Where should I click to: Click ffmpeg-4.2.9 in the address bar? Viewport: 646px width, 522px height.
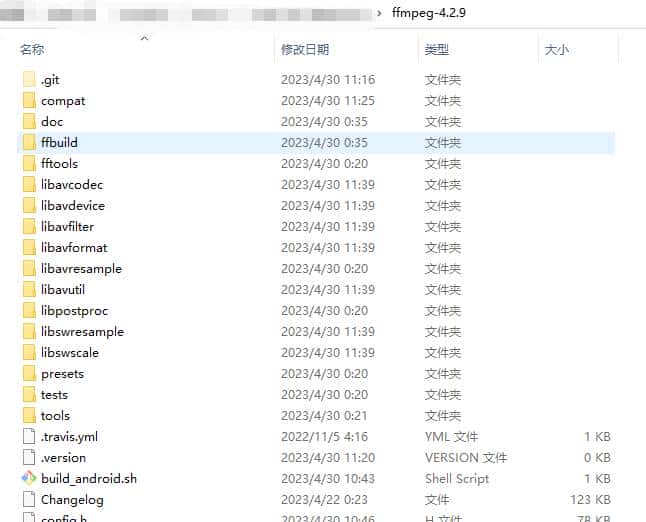[x=429, y=13]
